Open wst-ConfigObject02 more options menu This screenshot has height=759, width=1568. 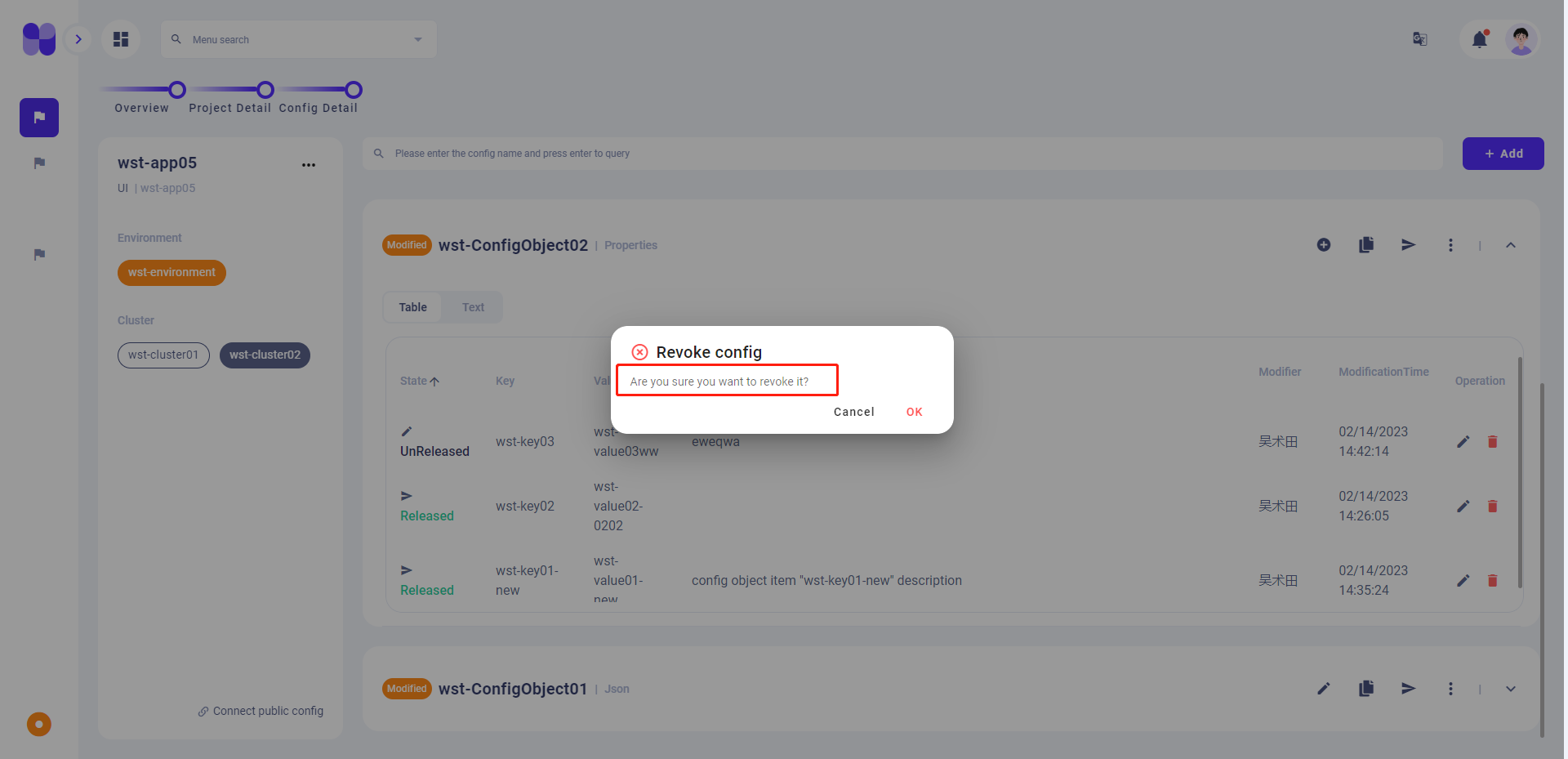(1451, 245)
